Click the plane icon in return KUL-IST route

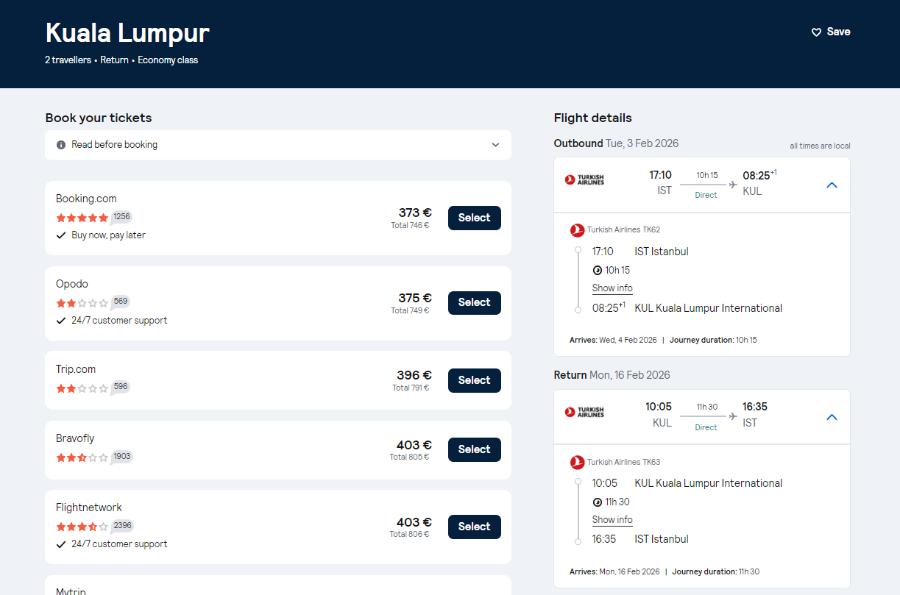[732, 416]
